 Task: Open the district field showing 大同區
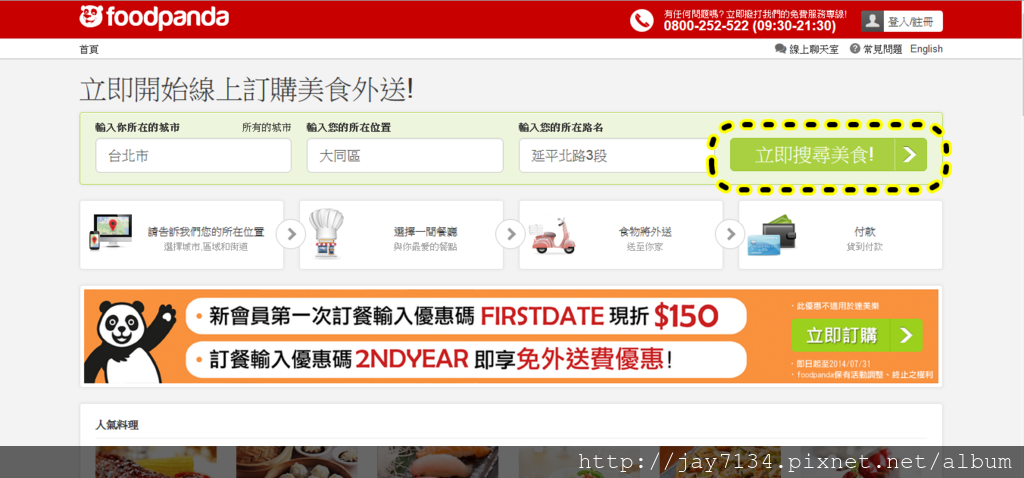coord(405,155)
